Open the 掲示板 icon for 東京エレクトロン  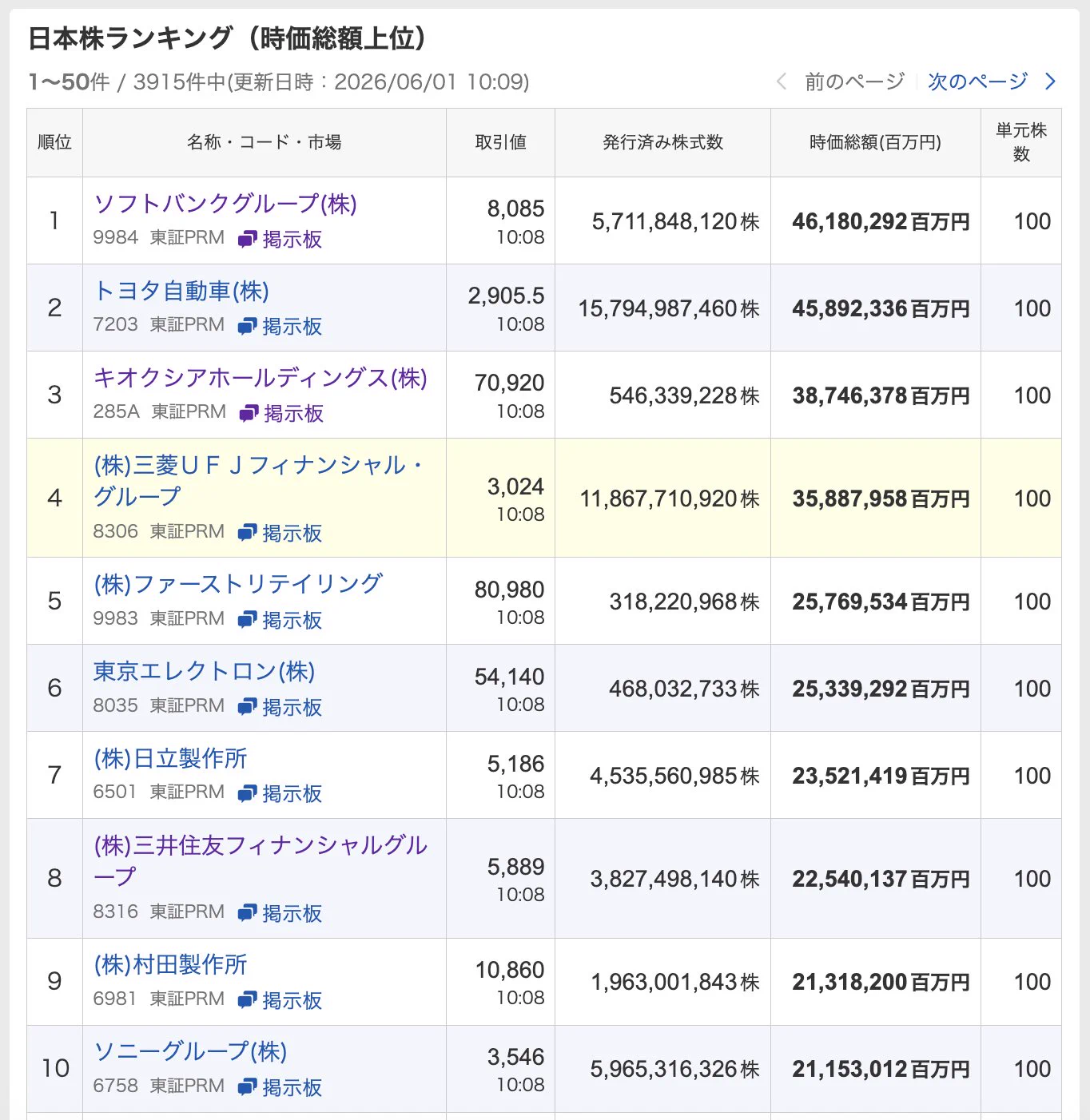[x=248, y=707]
